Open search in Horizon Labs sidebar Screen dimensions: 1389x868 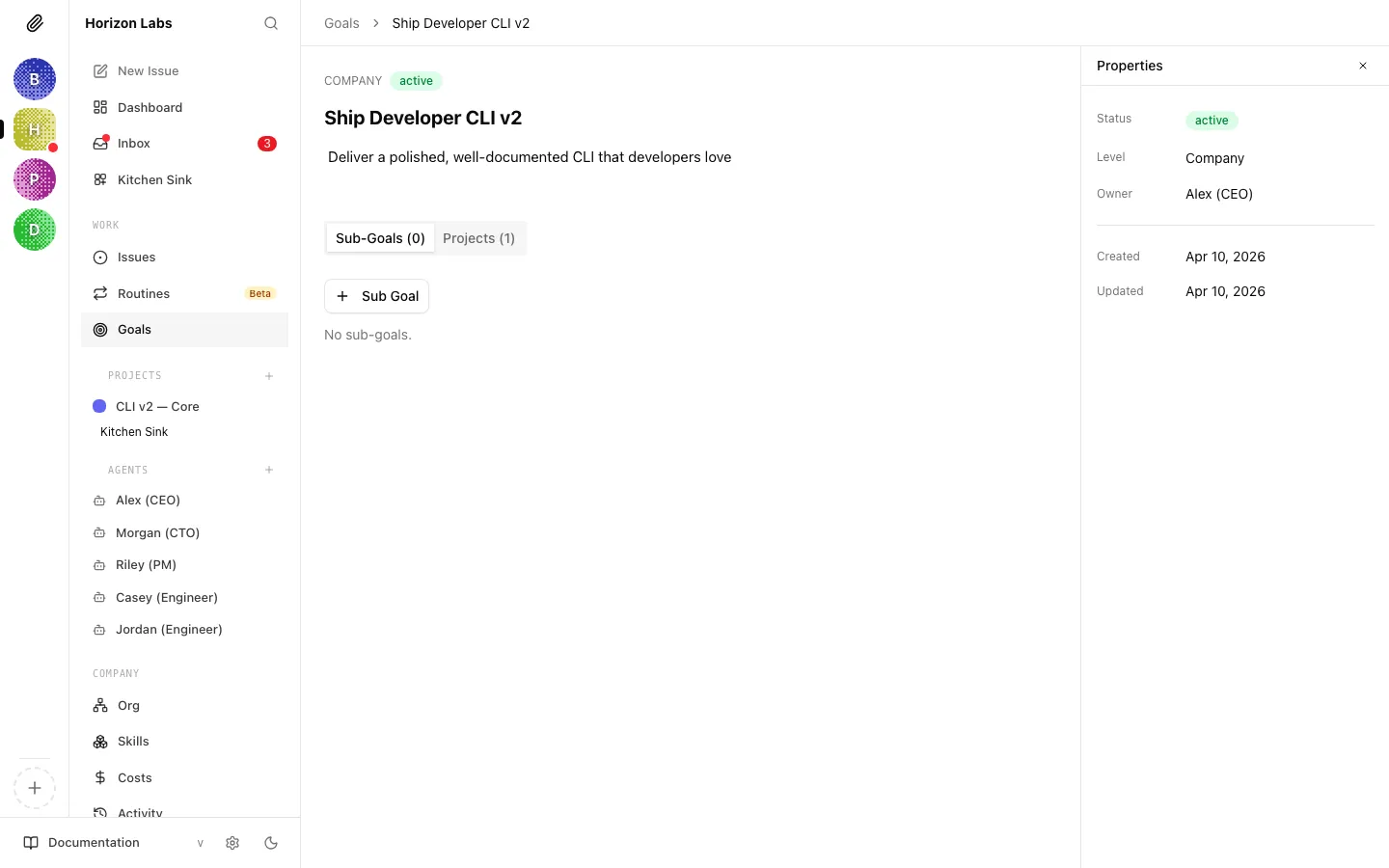point(271,23)
